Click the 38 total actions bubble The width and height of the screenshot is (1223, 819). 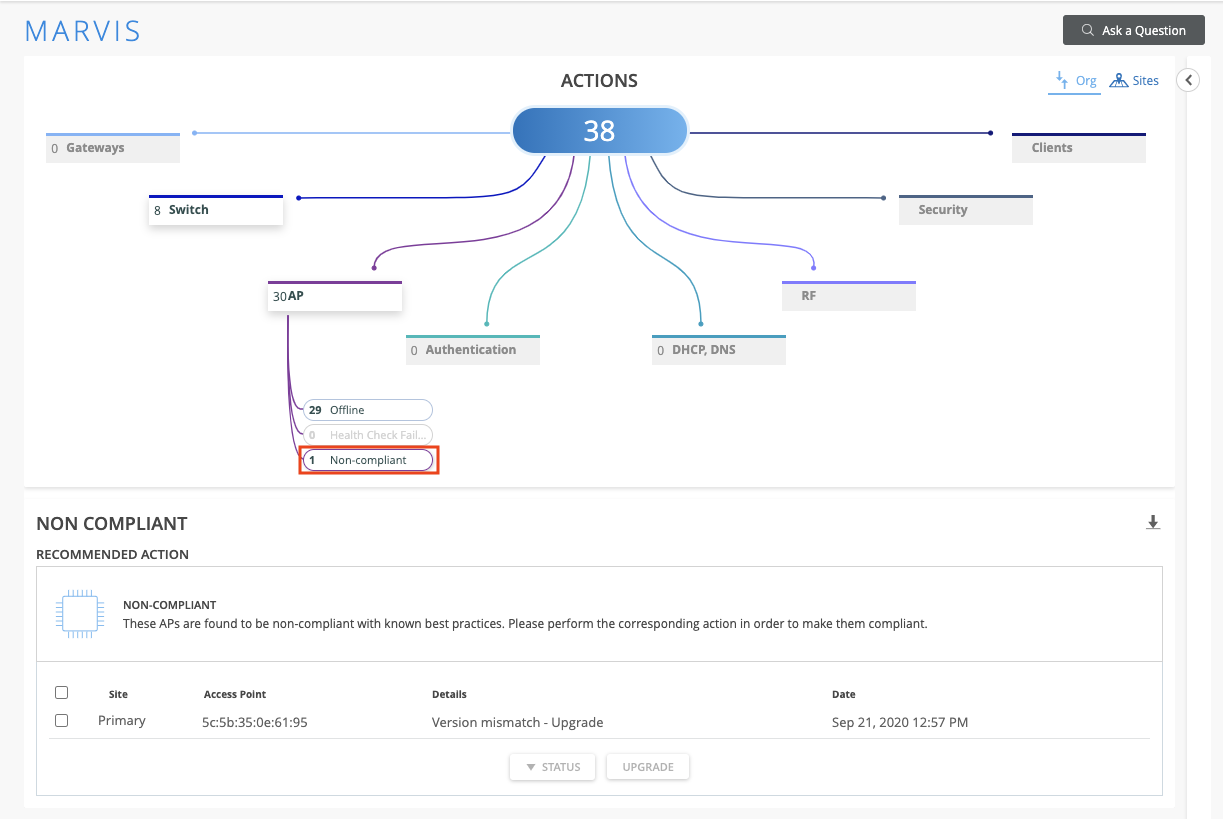tap(599, 131)
